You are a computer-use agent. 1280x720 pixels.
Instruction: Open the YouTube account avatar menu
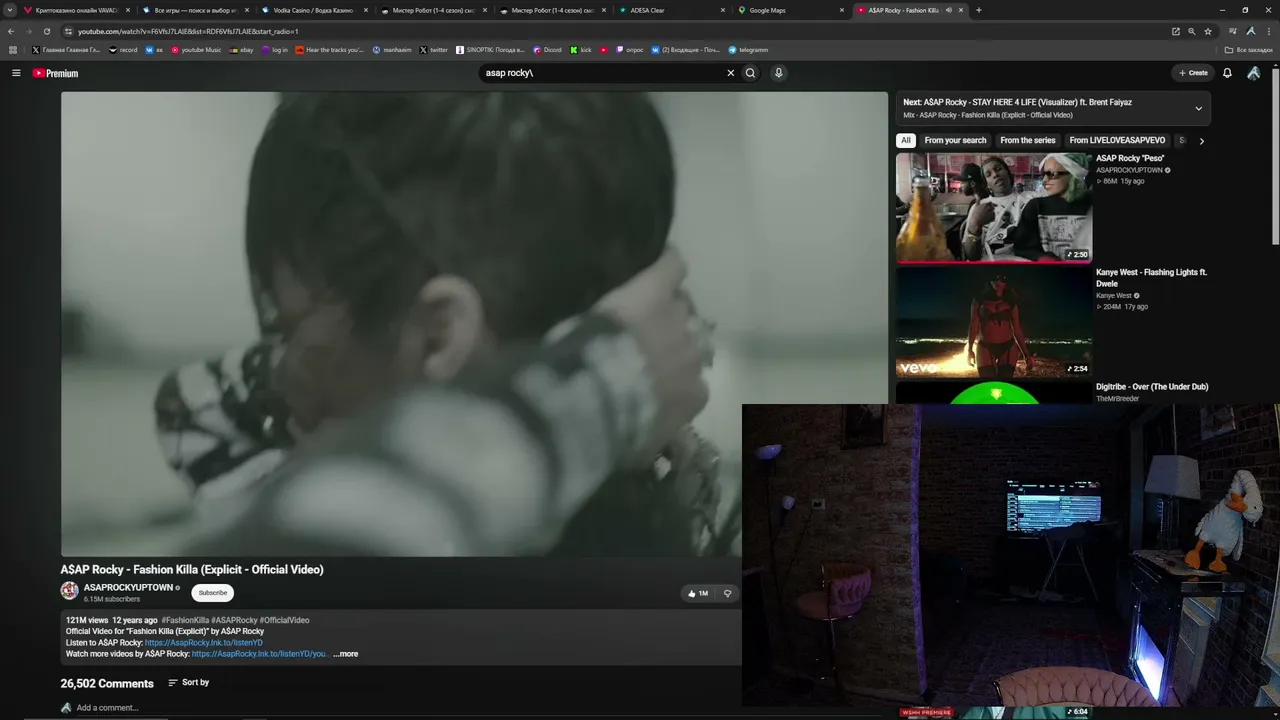click(x=1253, y=73)
